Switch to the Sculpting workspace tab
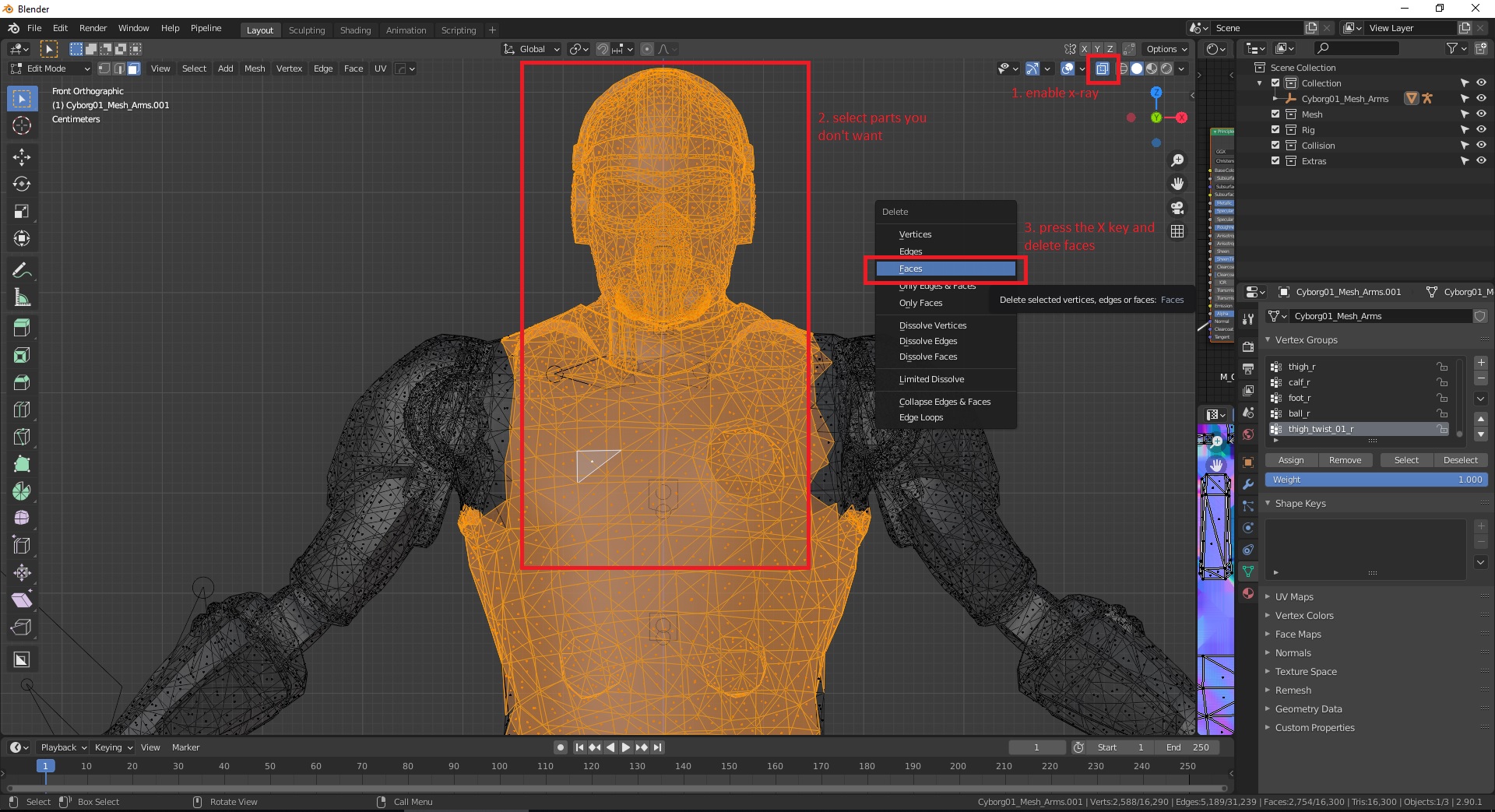Image resolution: width=1495 pixels, height=812 pixels. click(307, 30)
